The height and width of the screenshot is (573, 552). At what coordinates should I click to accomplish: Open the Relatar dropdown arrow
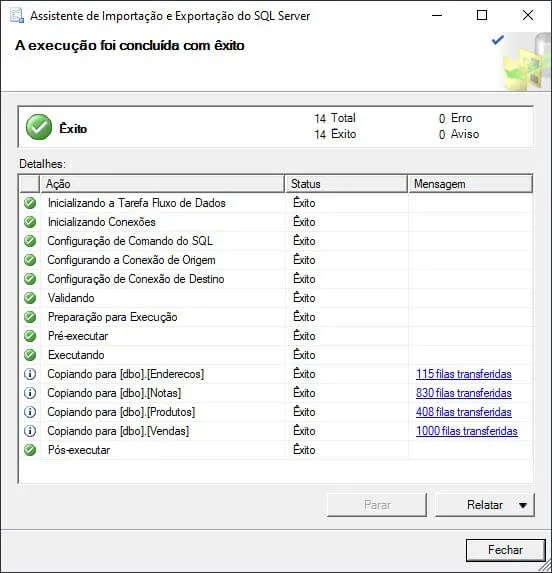[523, 505]
